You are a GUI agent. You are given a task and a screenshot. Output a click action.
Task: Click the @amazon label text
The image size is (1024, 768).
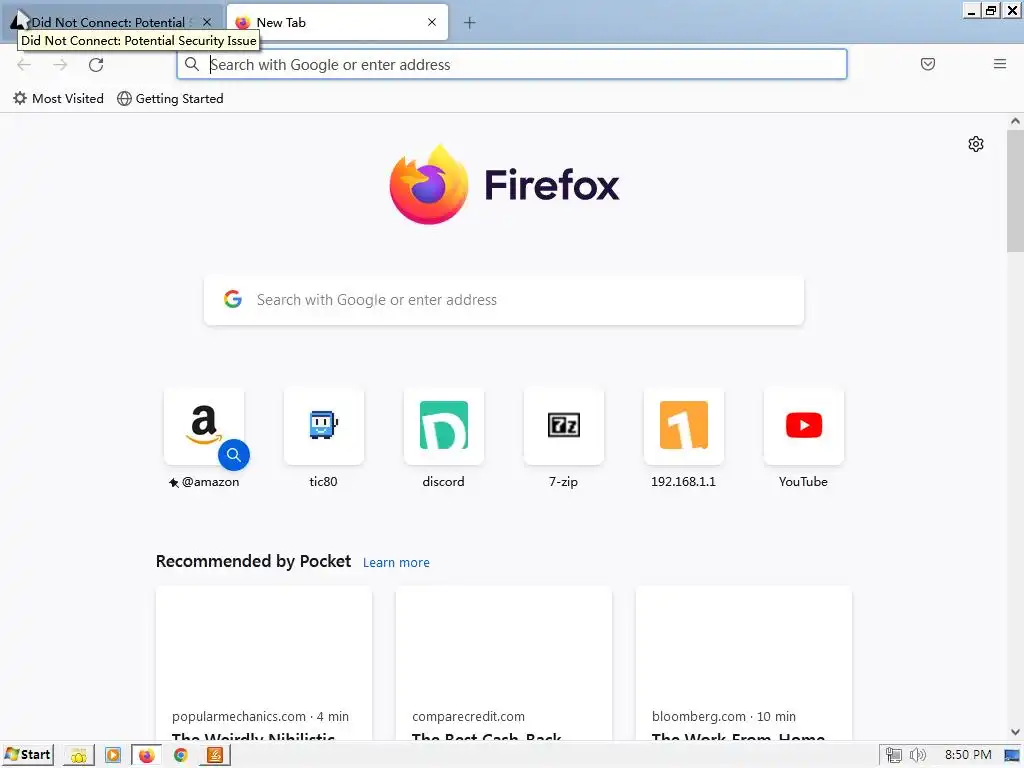pyautogui.click(x=210, y=482)
